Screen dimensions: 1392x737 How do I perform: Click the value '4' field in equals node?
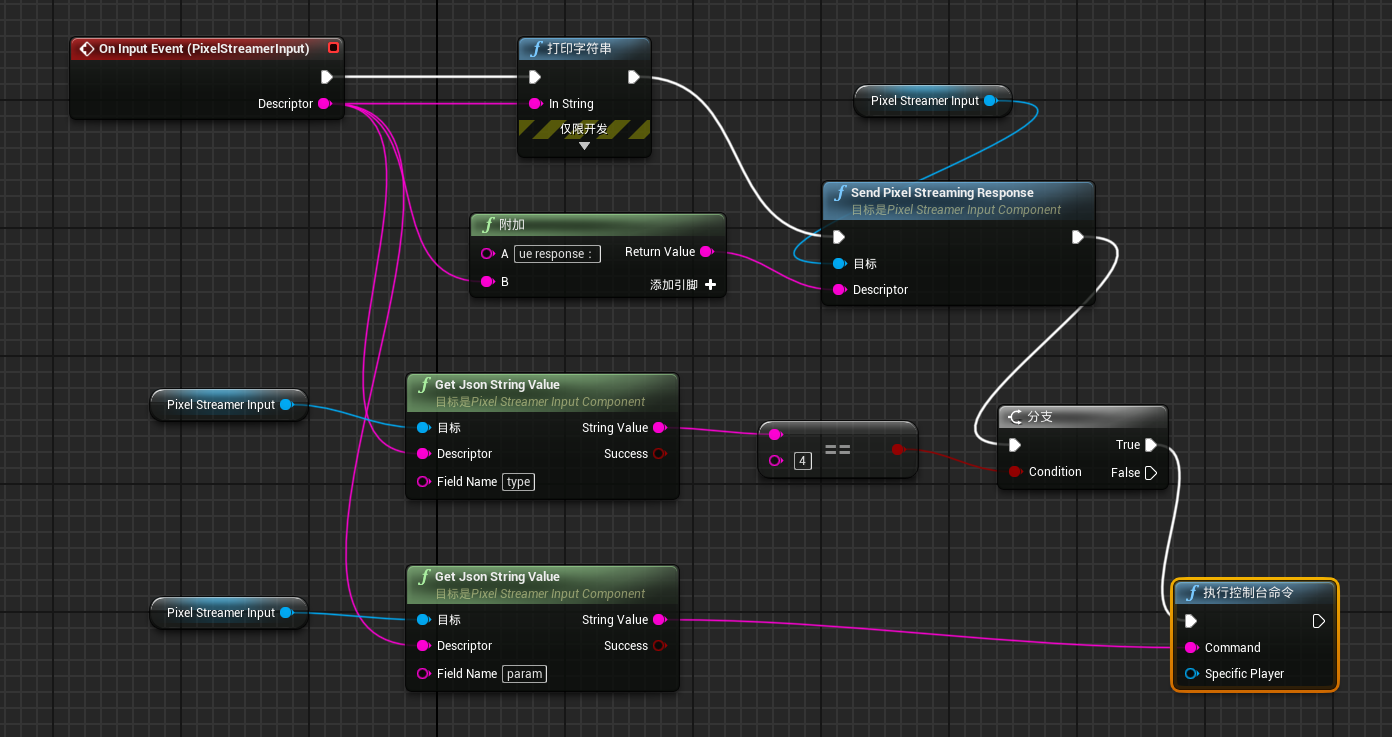(802, 461)
